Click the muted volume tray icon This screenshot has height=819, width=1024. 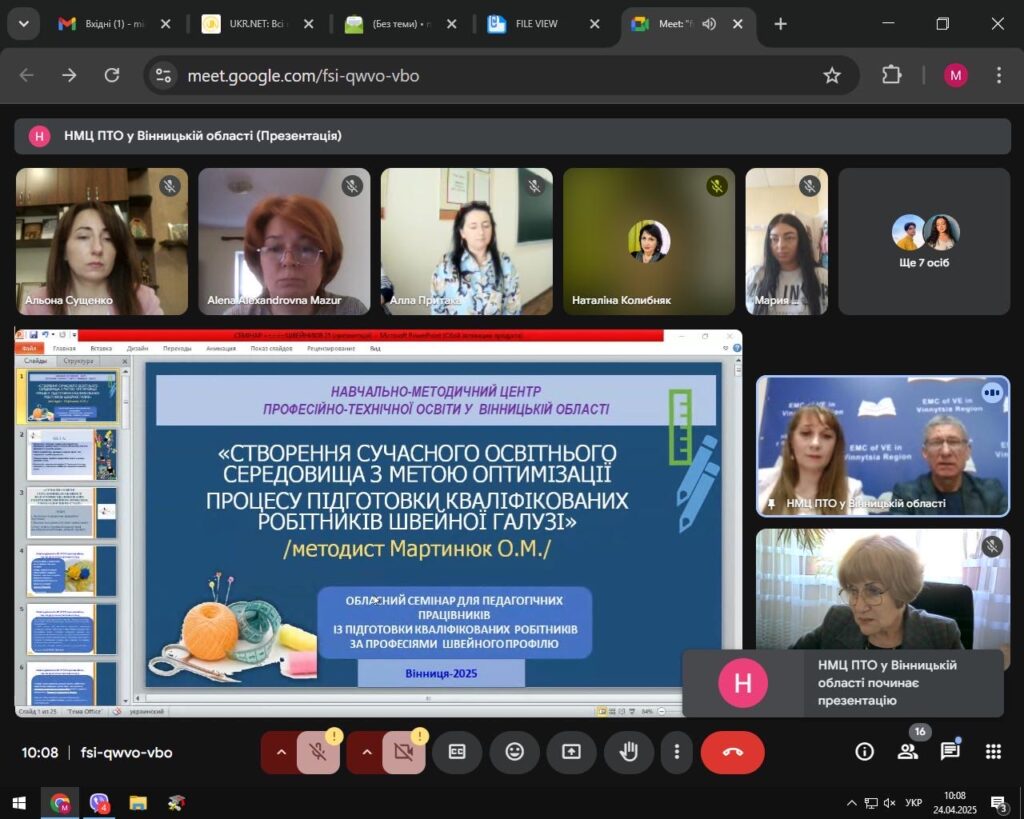coord(889,803)
